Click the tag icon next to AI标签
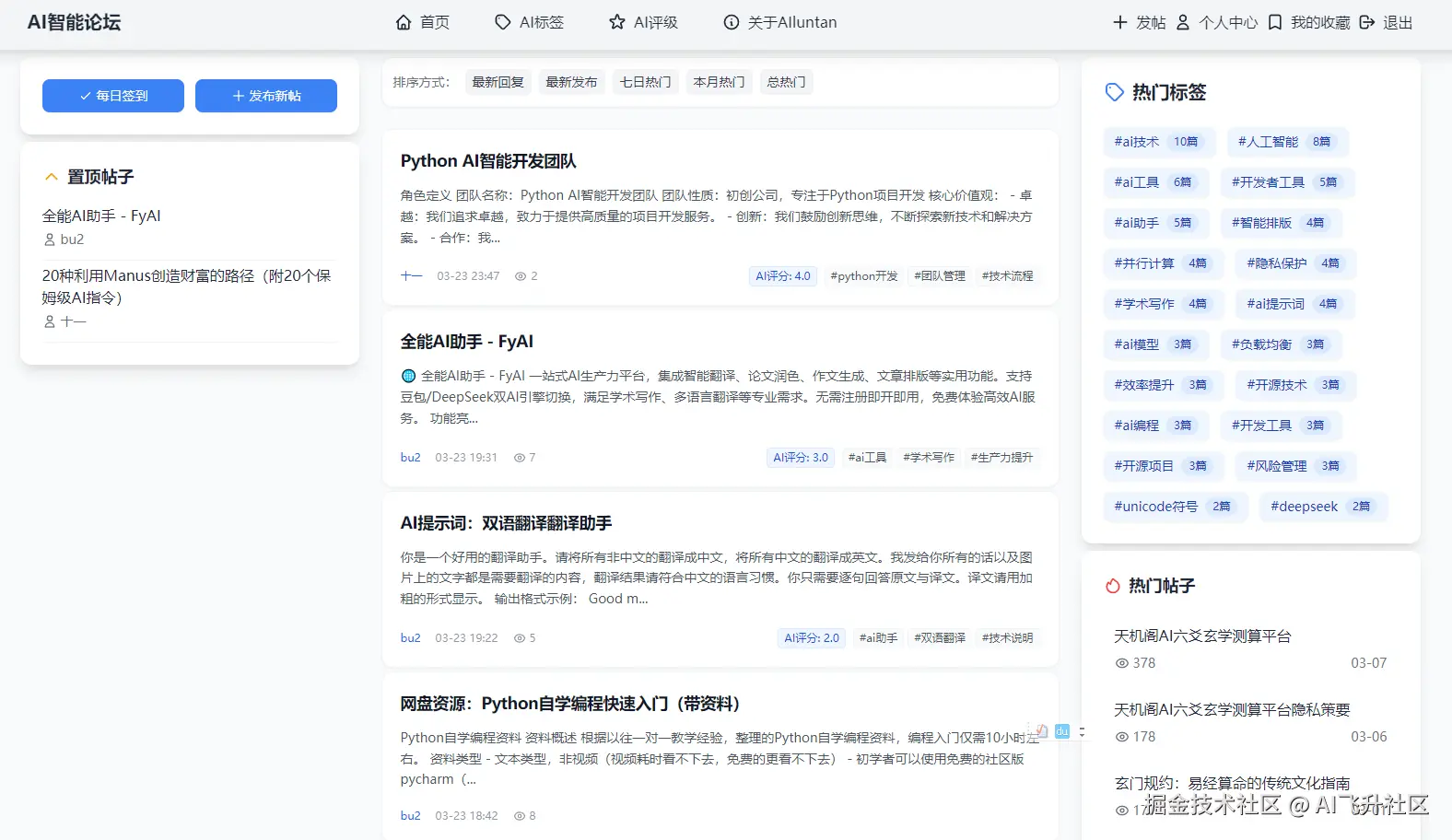Image resolution: width=1452 pixels, height=840 pixels. pos(502,22)
